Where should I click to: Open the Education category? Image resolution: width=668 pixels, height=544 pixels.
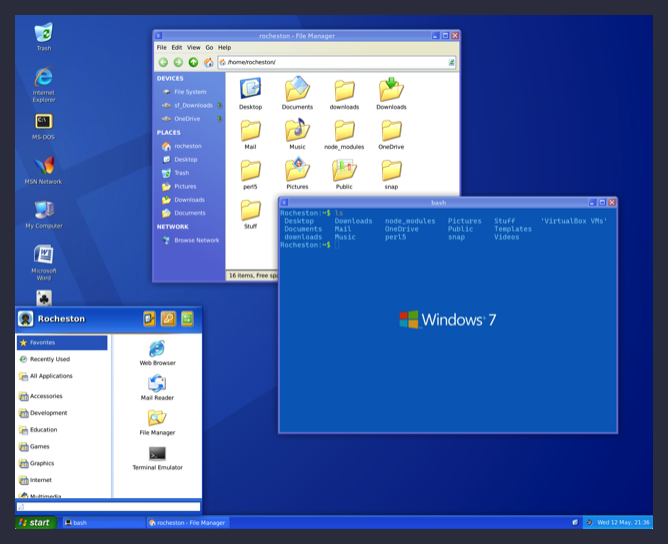[x=62, y=429]
